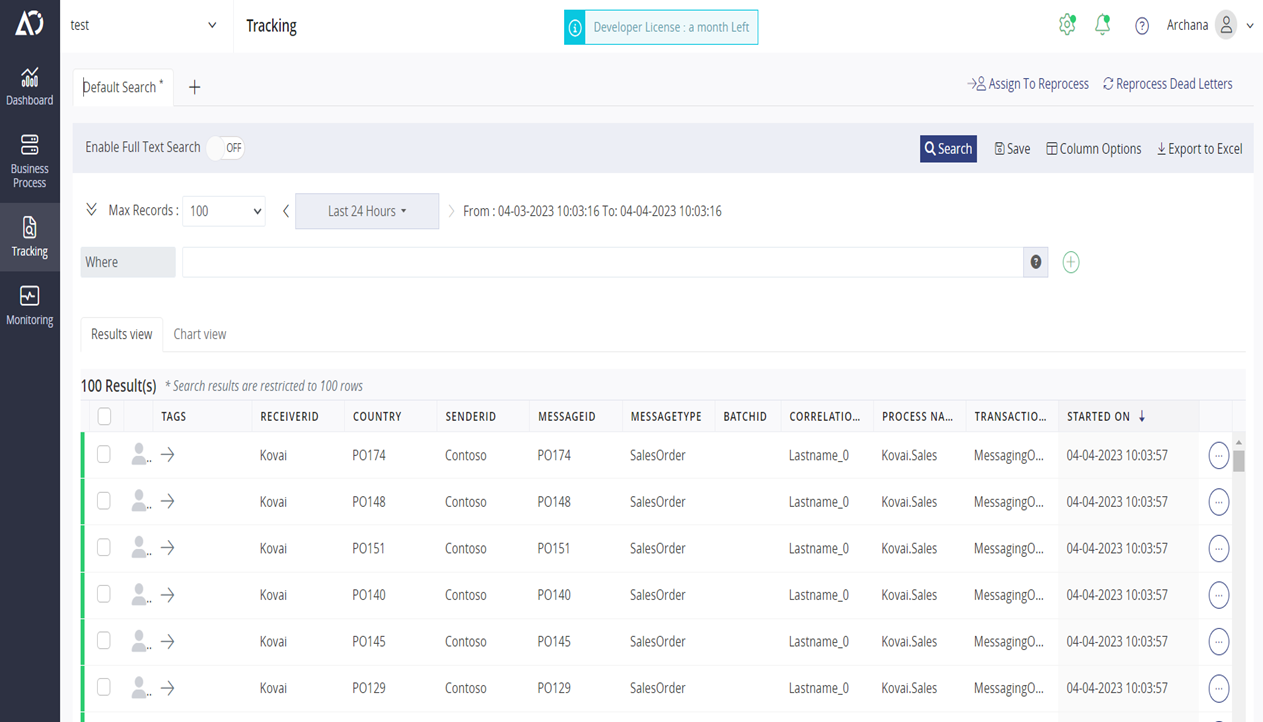Open Column Options
The width and height of the screenshot is (1263, 722).
(x=1093, y=148)
